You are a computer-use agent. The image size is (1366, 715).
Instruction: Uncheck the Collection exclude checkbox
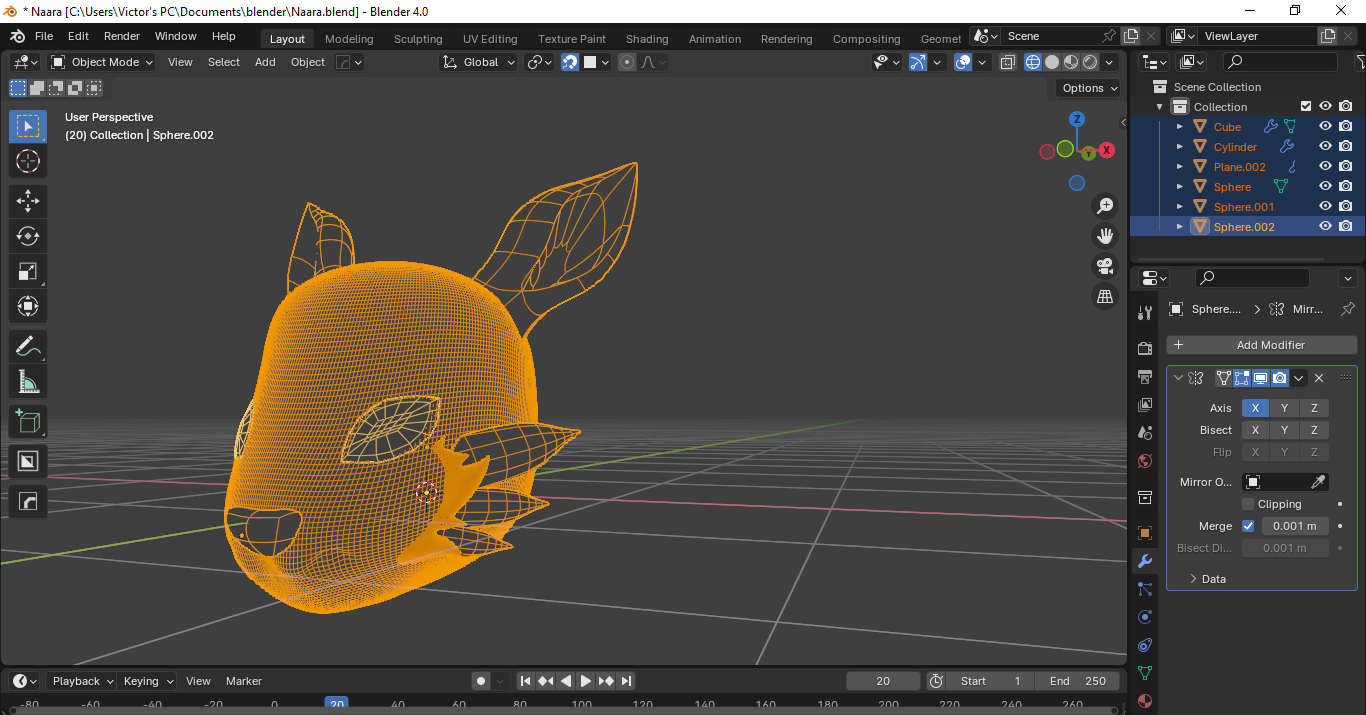point(1305,107)
